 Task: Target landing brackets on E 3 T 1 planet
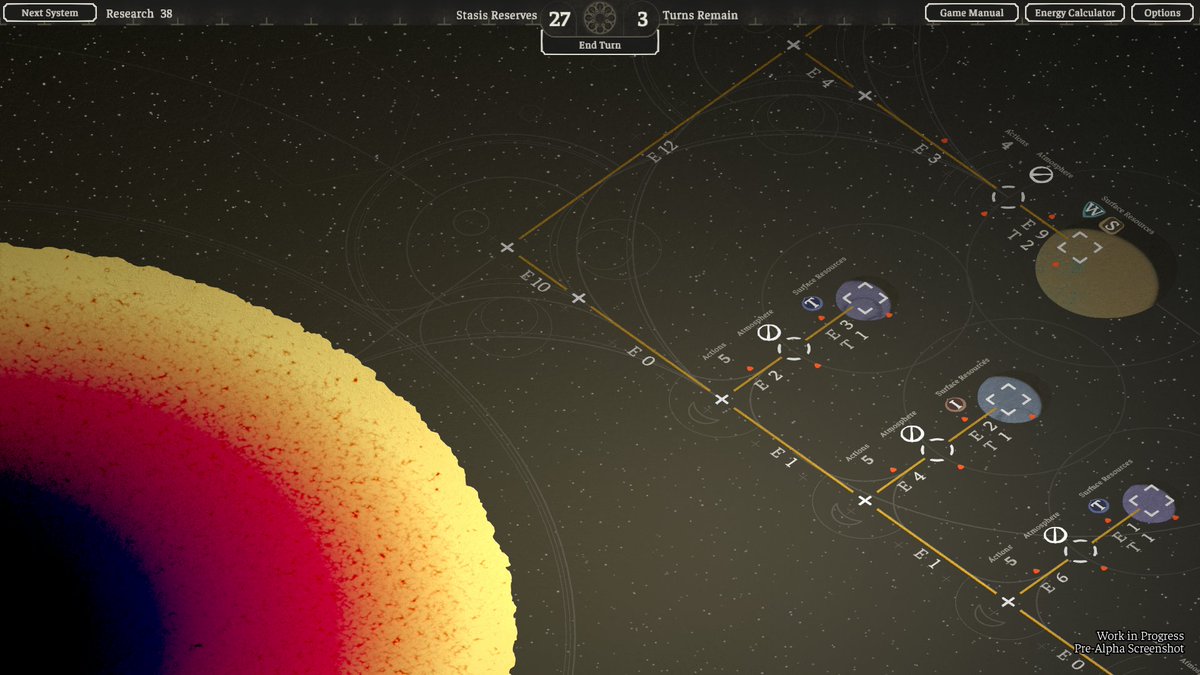866,298
